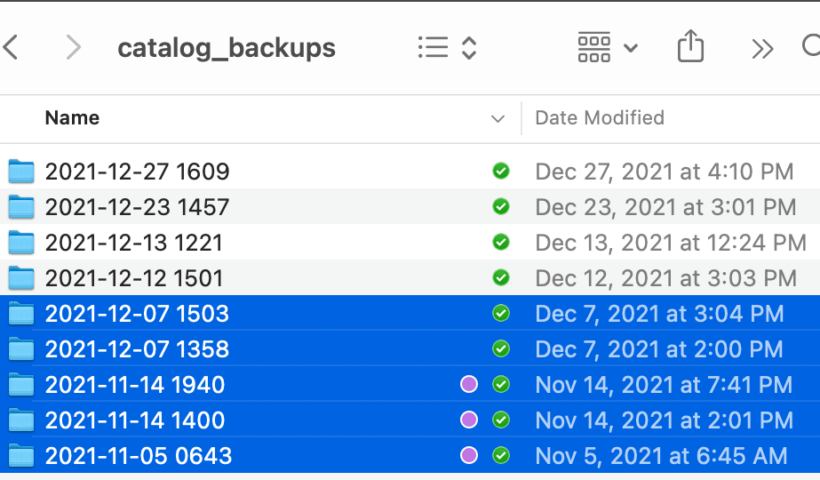Click the folder icon of 2021-11-14 1400

21,420
